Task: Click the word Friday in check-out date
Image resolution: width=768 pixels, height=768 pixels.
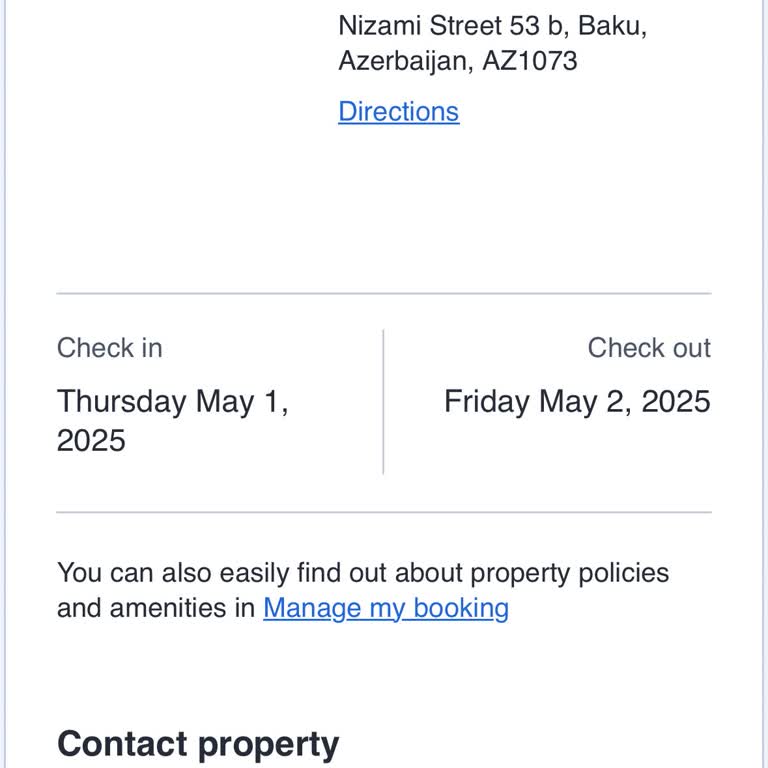Action: [487, 402]
